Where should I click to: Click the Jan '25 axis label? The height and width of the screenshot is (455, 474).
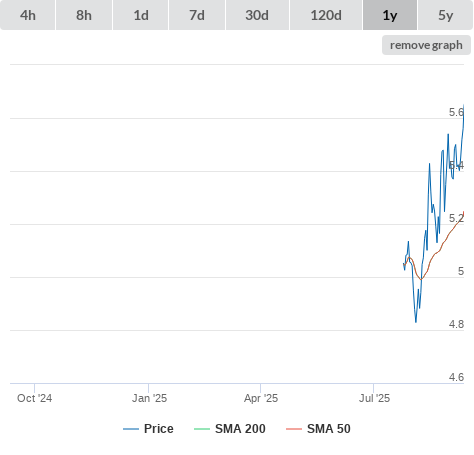point(149,398)
